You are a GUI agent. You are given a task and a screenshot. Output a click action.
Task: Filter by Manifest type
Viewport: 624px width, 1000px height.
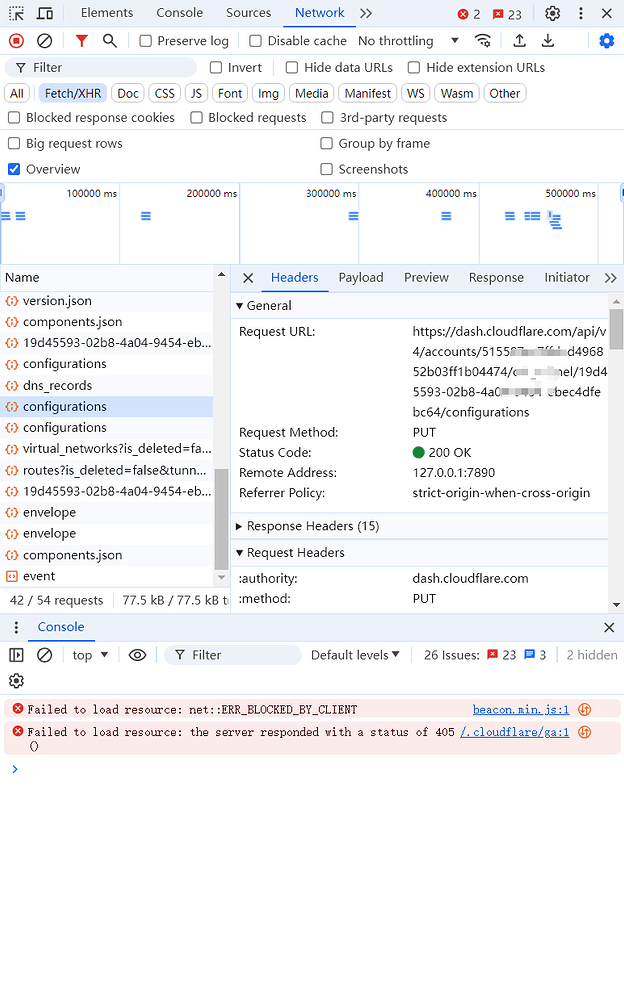pos(368,94)
